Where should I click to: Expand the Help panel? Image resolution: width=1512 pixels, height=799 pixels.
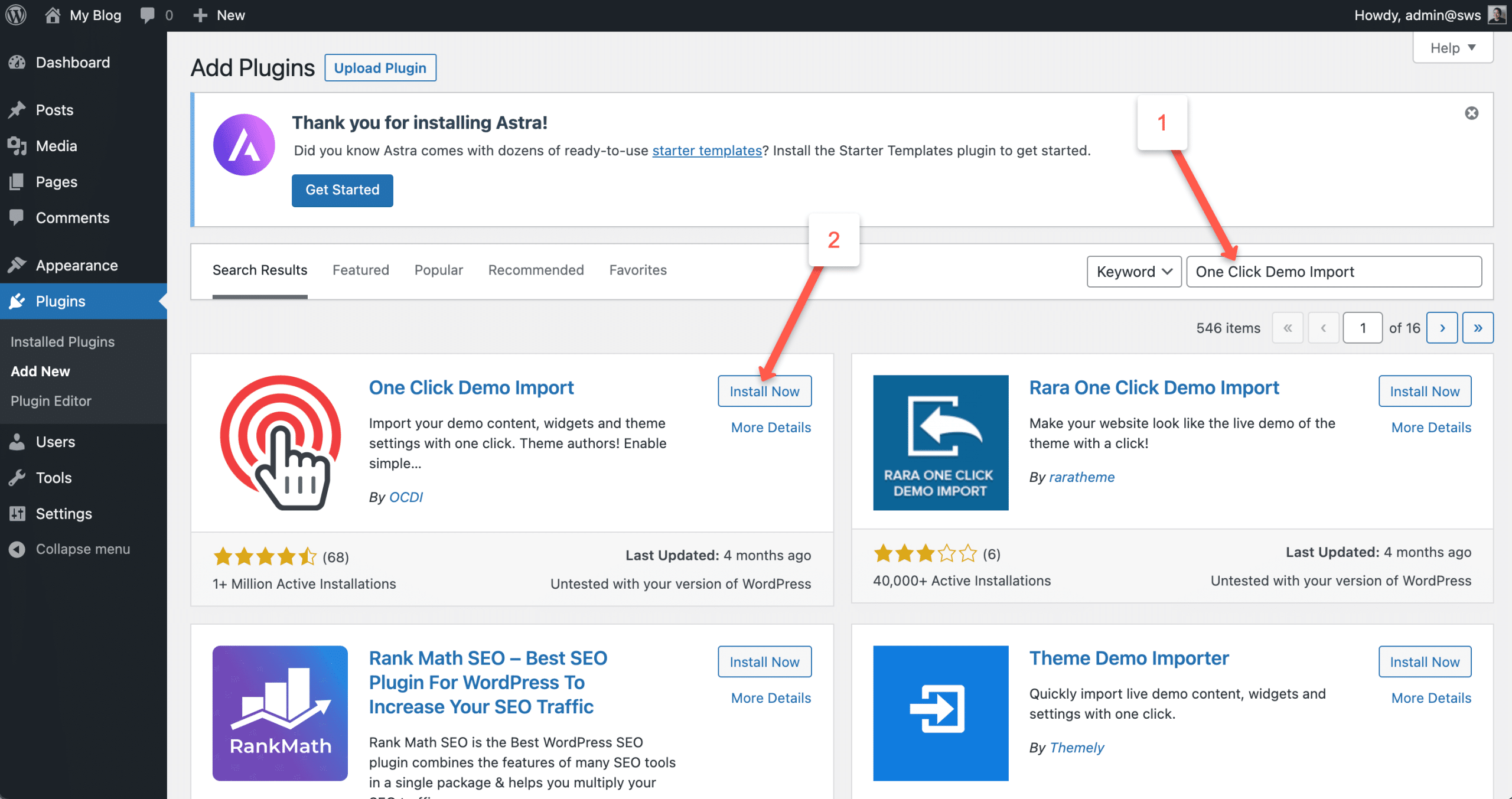(x=1452, y=48)
